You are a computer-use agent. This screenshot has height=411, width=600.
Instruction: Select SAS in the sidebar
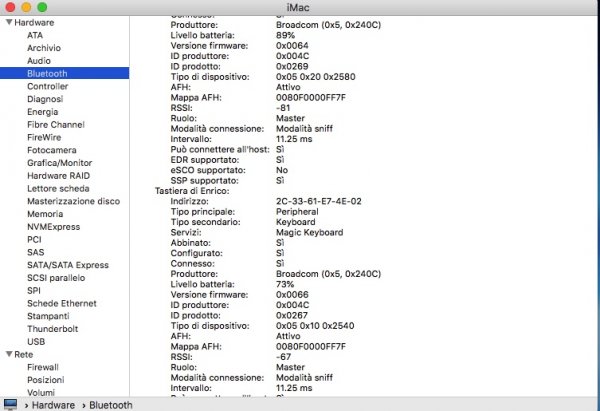click(36, 252)
